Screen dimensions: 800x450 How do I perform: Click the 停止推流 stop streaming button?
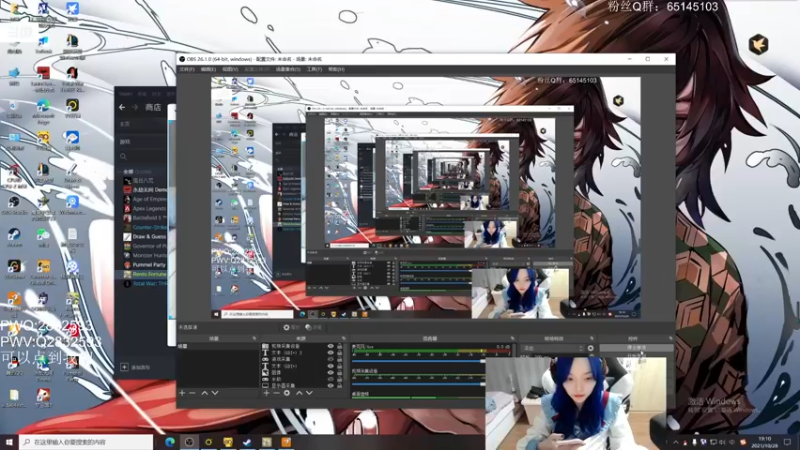point(636,347)
